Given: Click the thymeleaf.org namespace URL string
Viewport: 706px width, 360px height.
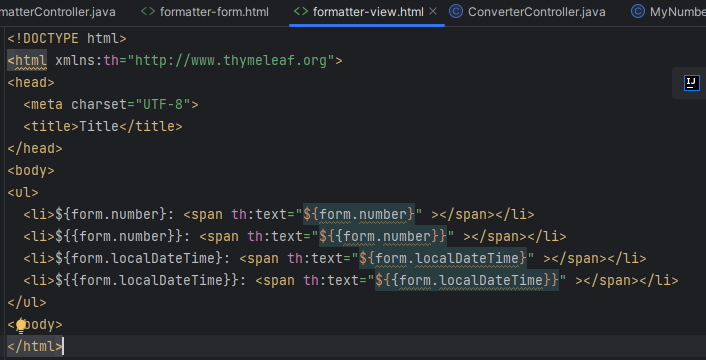Looking at the screenshot, I should tap(231, 61).
